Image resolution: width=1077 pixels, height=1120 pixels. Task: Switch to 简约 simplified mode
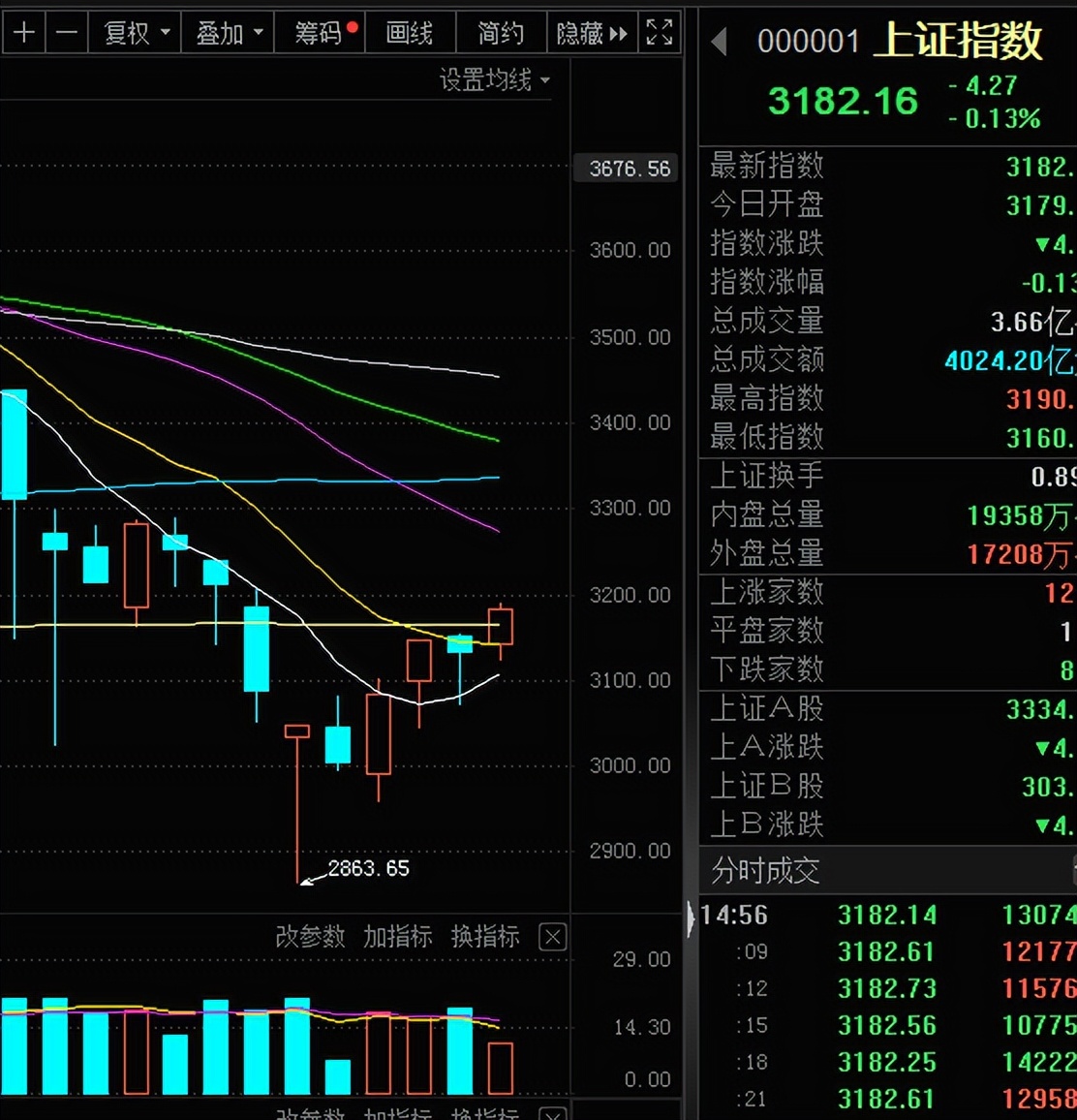[501, 33]
